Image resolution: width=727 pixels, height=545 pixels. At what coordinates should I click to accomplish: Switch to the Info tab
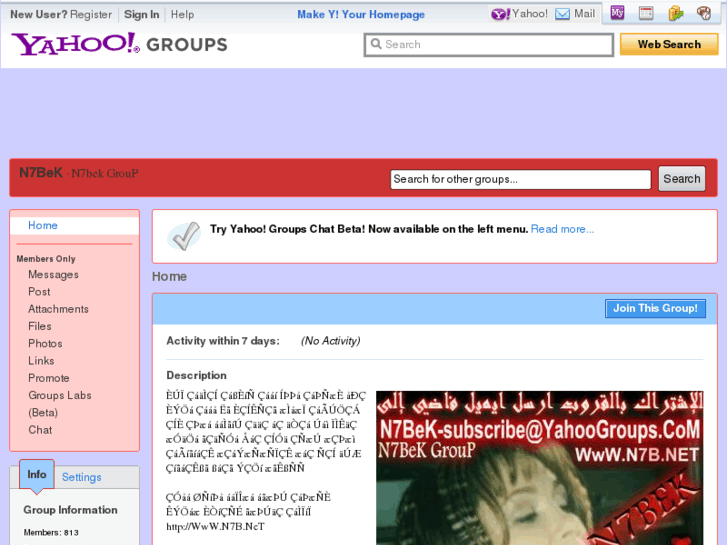(37, 474)
